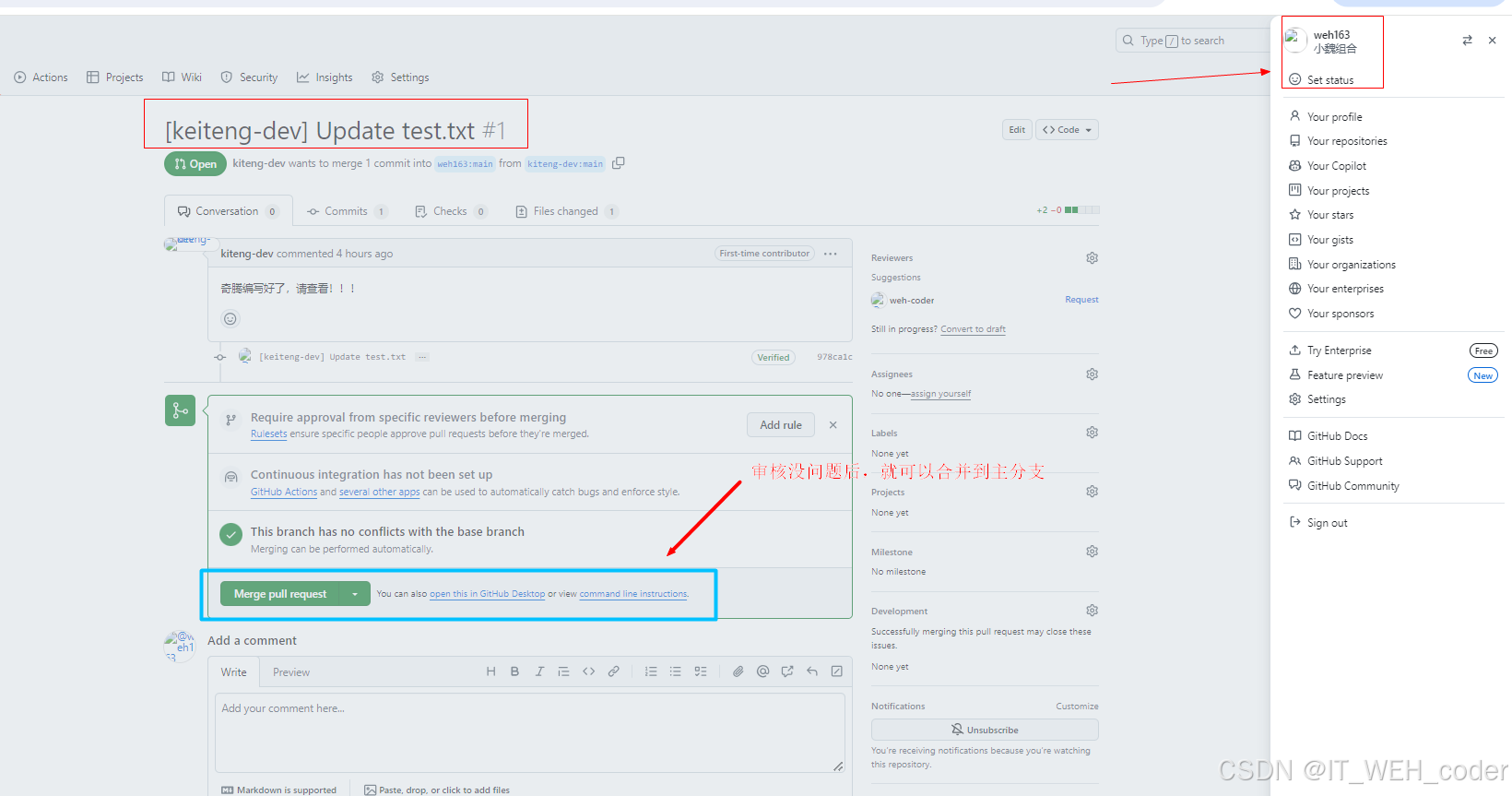Open the Checks tab
The image size is (1512, 796).
tap(450, 211)
